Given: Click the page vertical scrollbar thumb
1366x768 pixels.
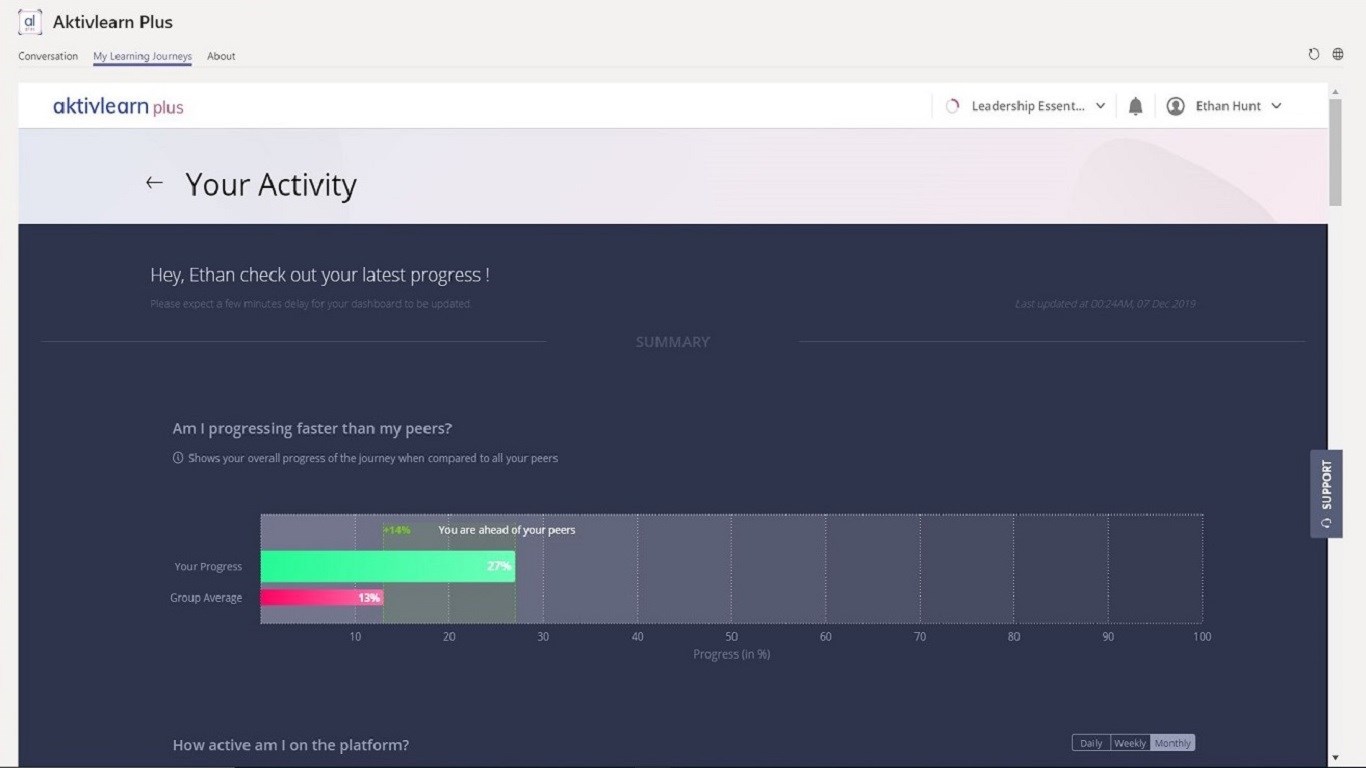Looking at the screenshot, I should 1335,152.
